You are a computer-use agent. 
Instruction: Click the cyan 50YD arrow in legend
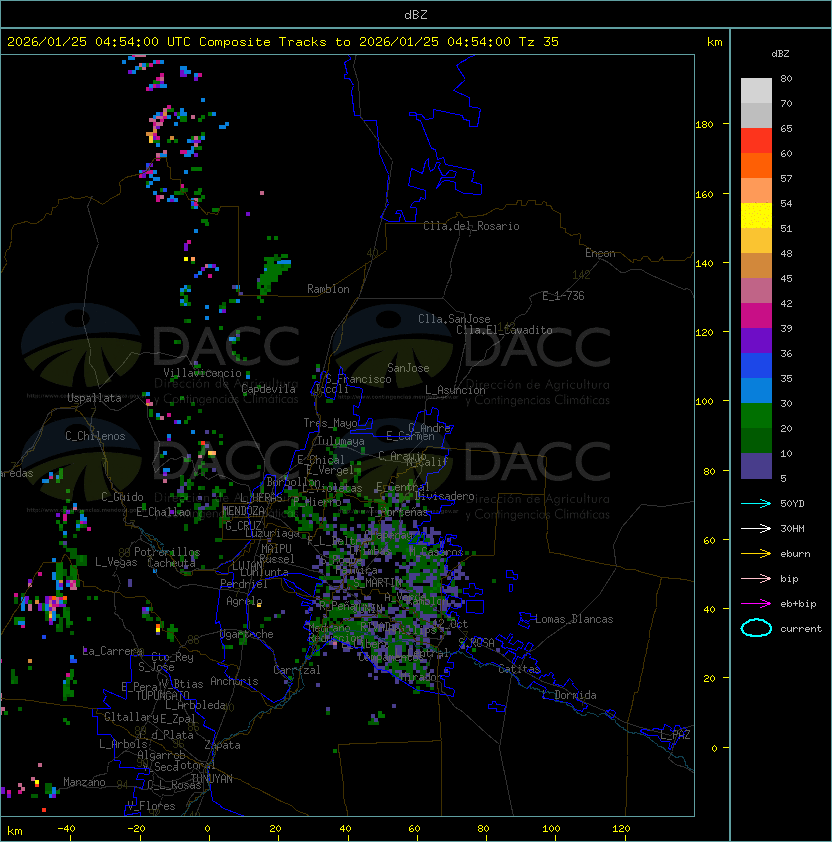click(756, 503)
